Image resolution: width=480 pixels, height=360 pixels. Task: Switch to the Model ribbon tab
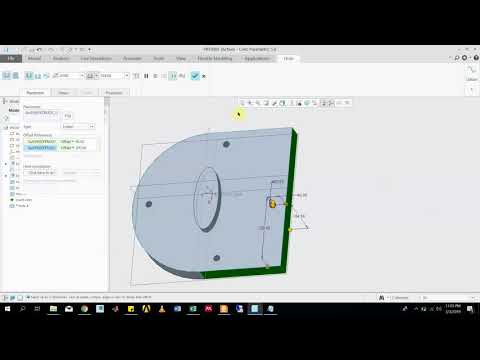click(x=34, y=58)
